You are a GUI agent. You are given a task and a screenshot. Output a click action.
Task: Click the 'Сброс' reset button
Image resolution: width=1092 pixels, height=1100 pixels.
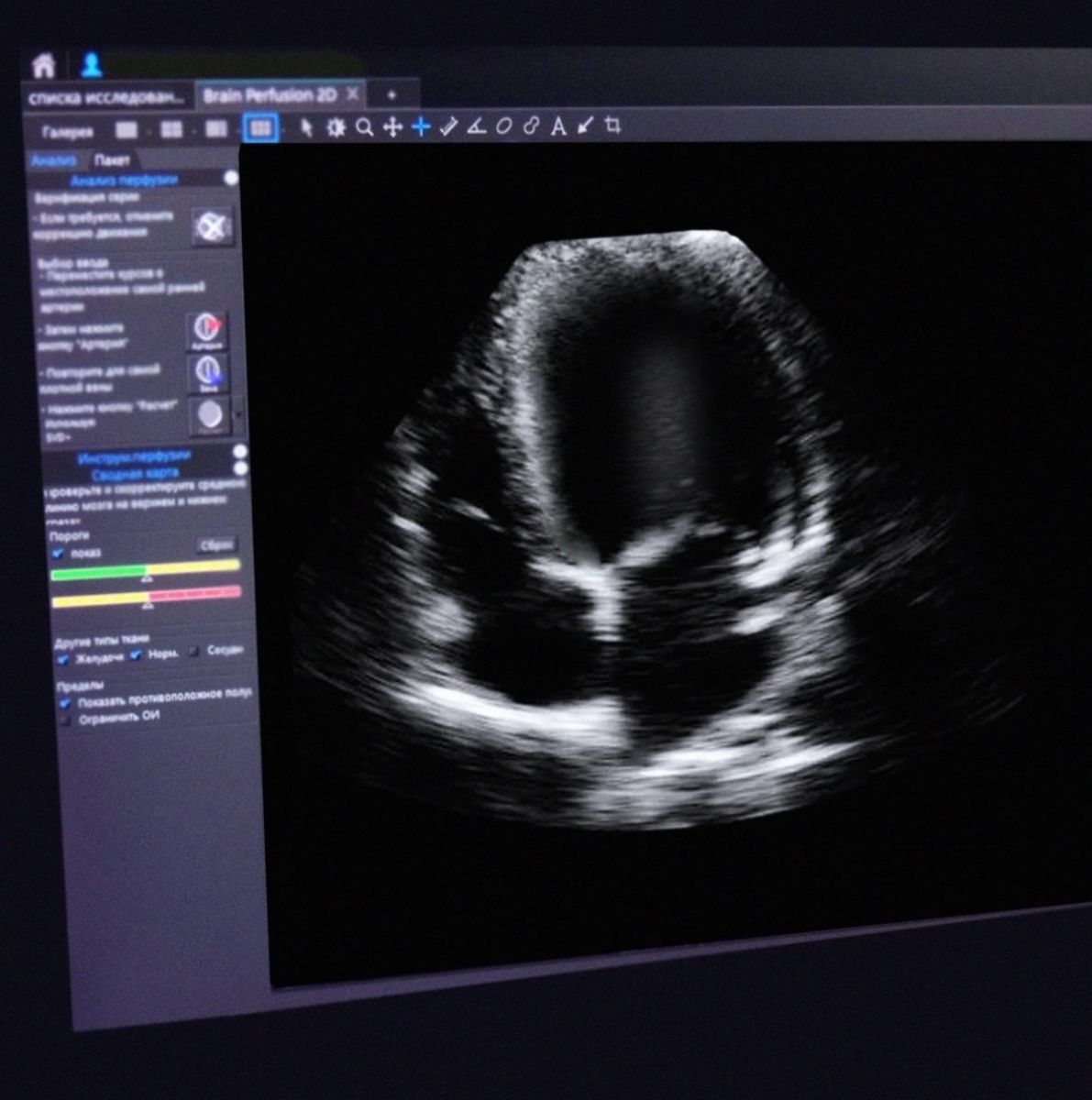point(216,544)
